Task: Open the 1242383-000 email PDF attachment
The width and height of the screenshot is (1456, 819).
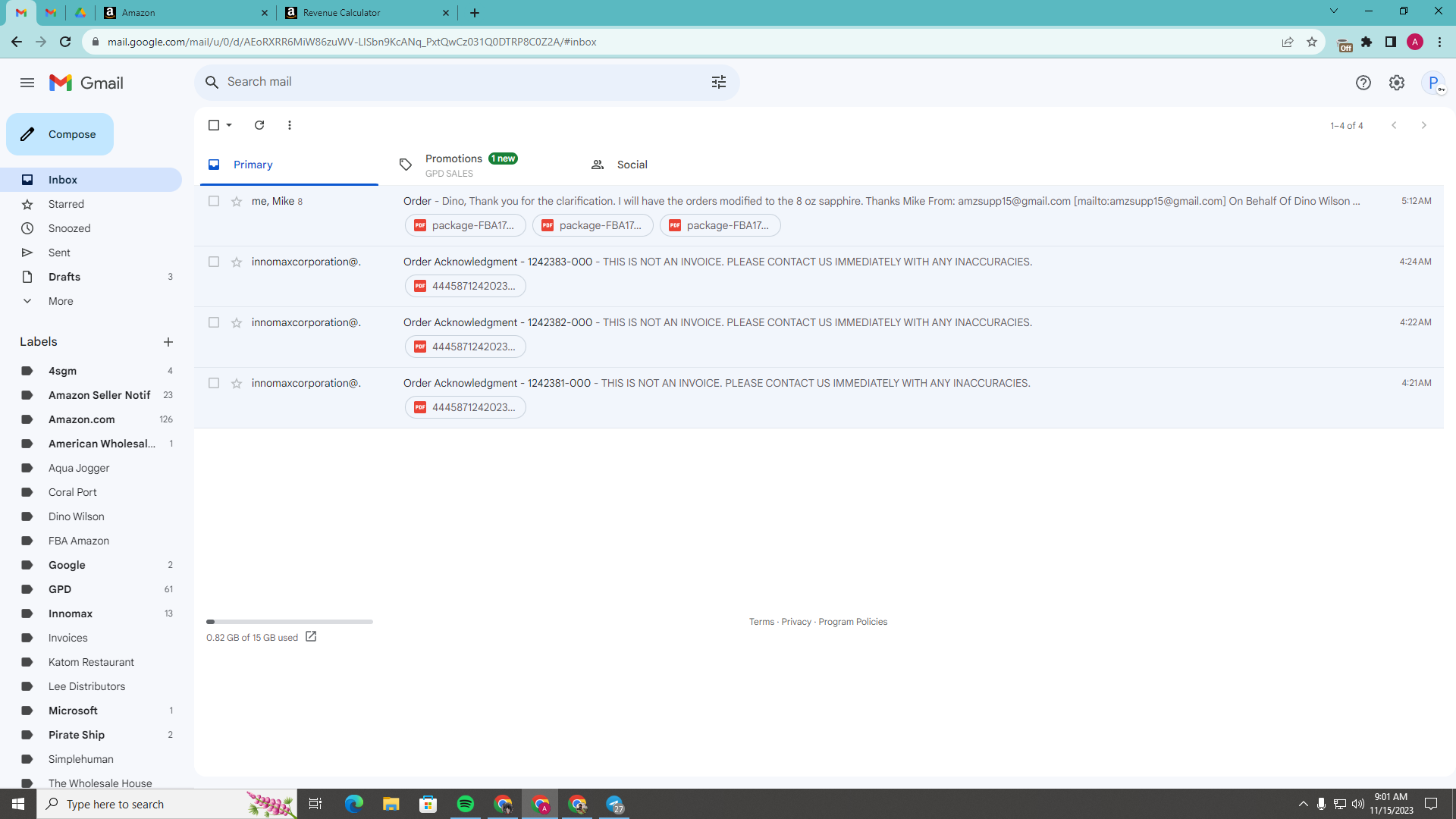Action: (465, 286)
